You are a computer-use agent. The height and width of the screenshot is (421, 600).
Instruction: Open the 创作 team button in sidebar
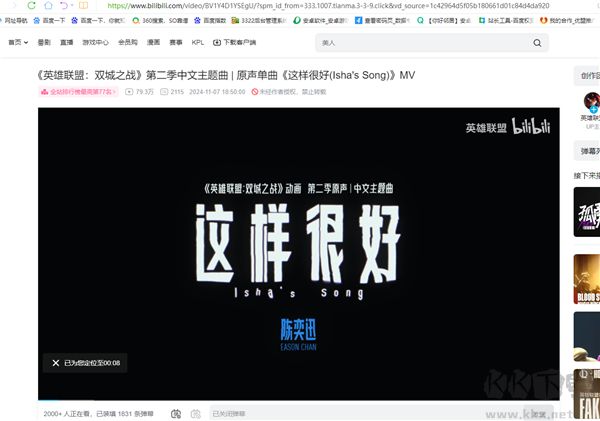coord(587,76)
